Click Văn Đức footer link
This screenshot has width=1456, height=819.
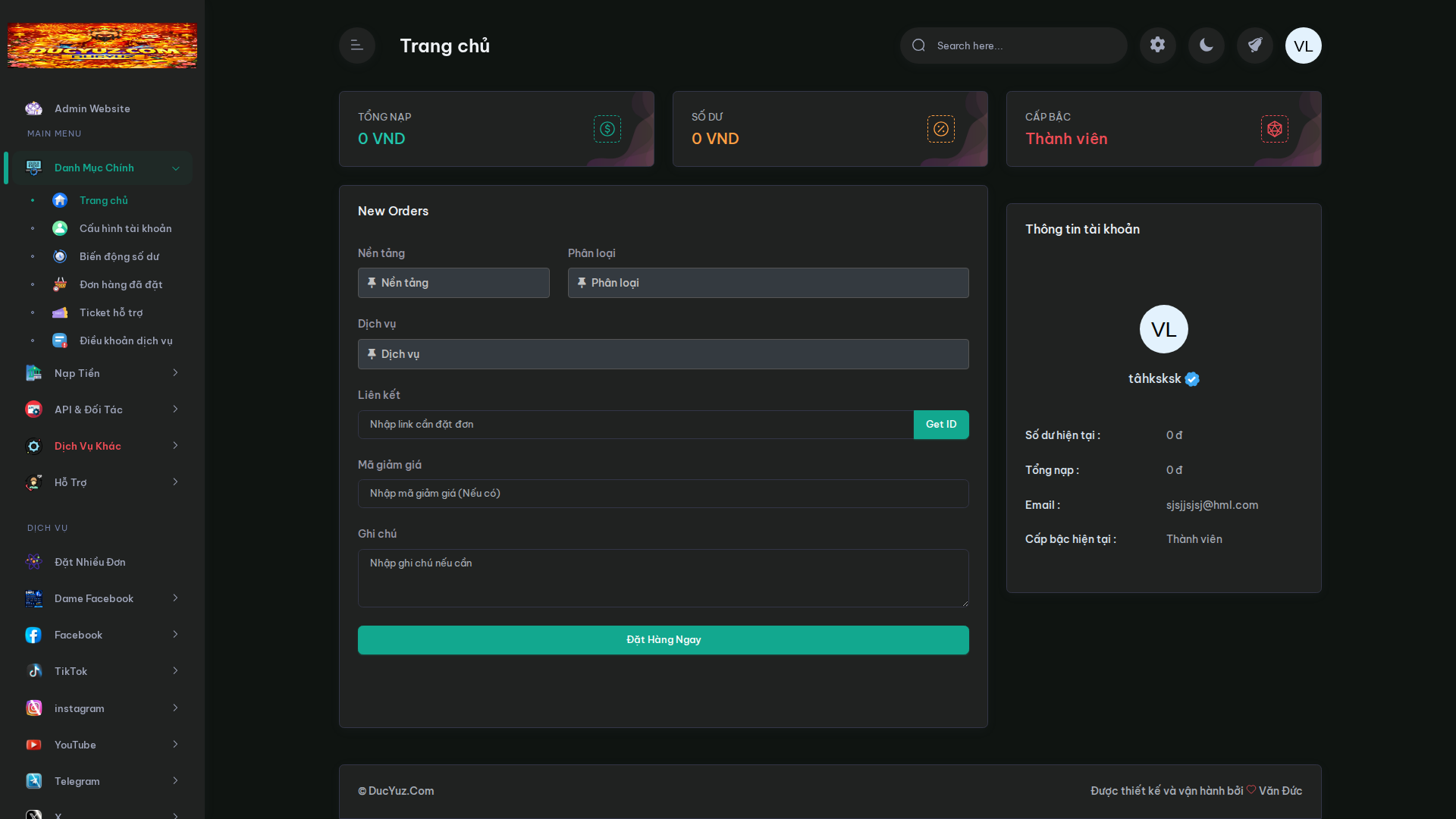click(1281, 791)
